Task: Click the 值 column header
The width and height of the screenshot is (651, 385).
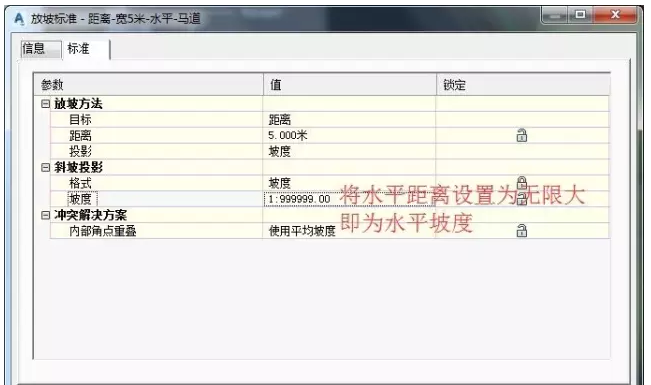Action: (x=350, y=85)
